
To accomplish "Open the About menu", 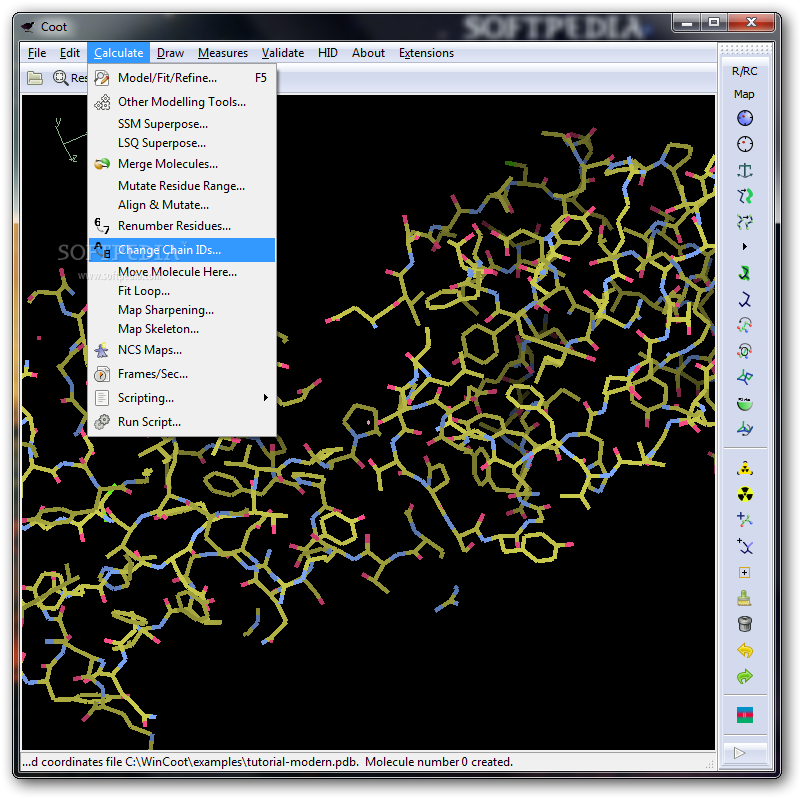I will [368, 53].
